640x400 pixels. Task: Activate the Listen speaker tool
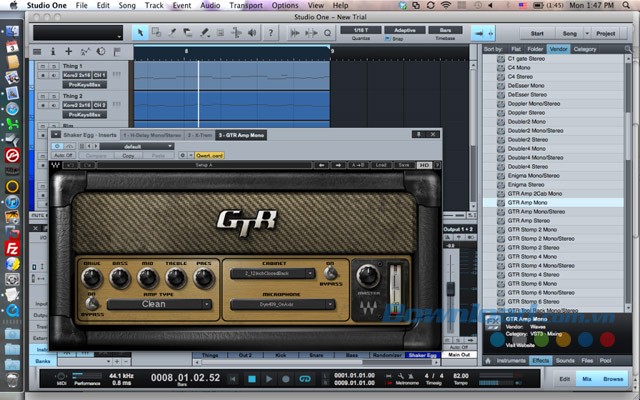[x=252, y=33]
